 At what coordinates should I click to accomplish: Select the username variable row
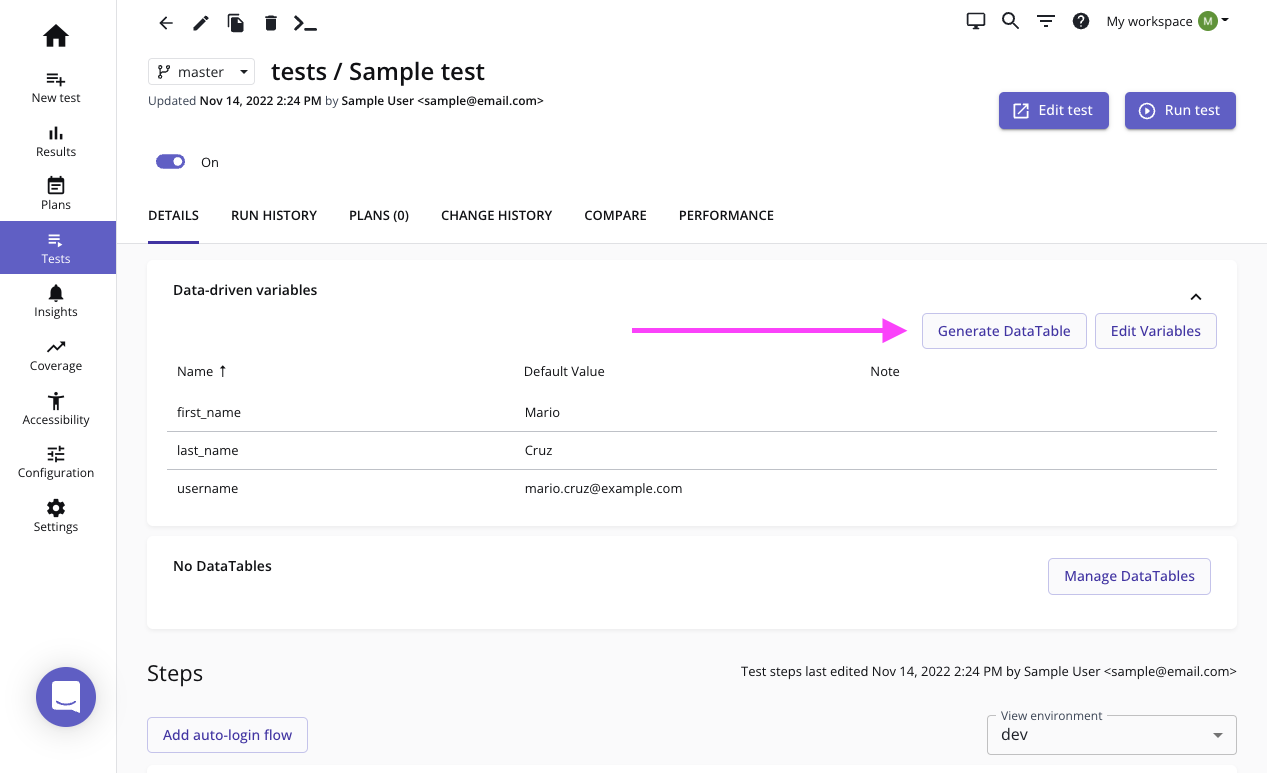pyautogui.click(x=692, y=488)
